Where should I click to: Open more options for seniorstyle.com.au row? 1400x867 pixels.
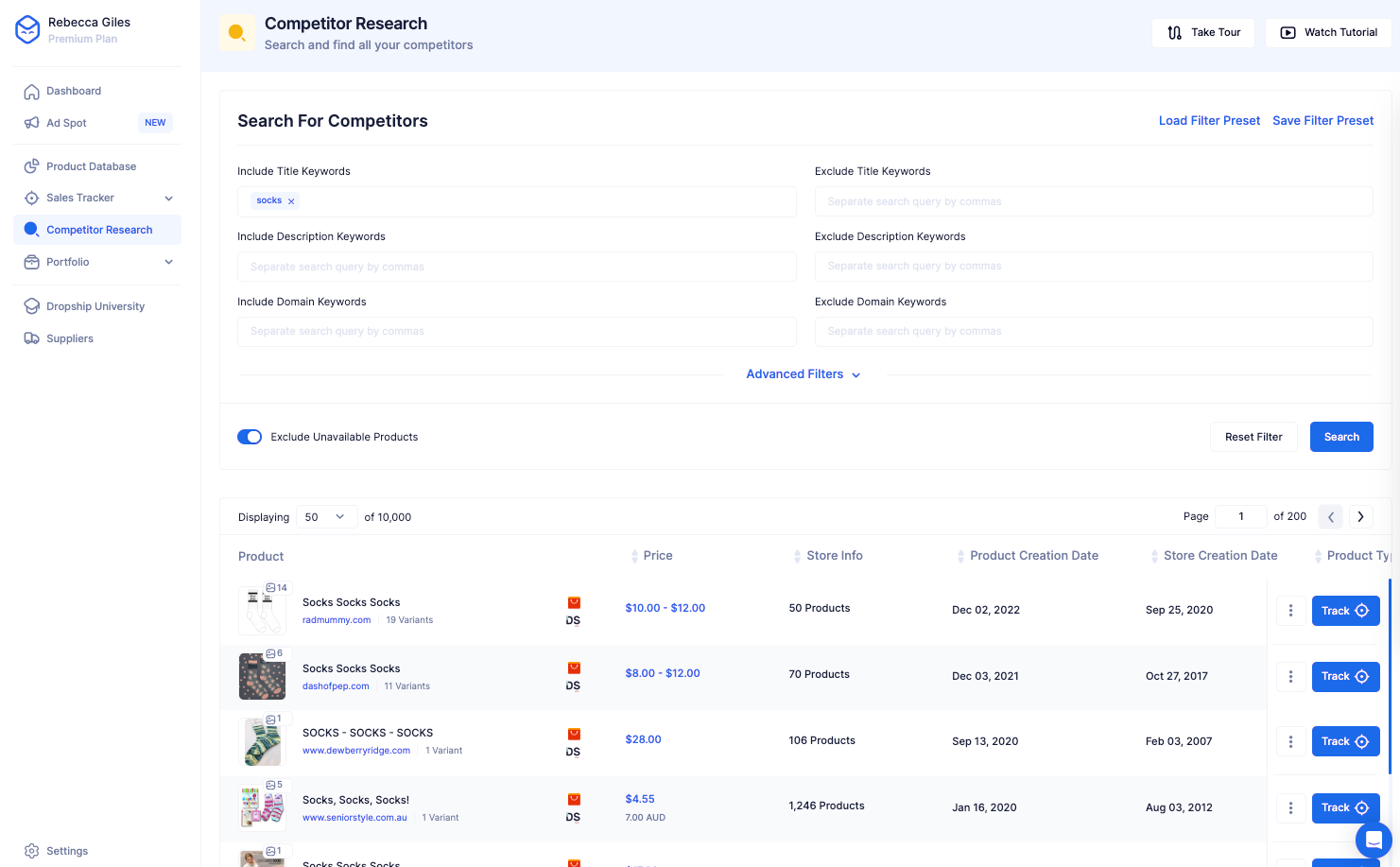[x=1290, y=807]
